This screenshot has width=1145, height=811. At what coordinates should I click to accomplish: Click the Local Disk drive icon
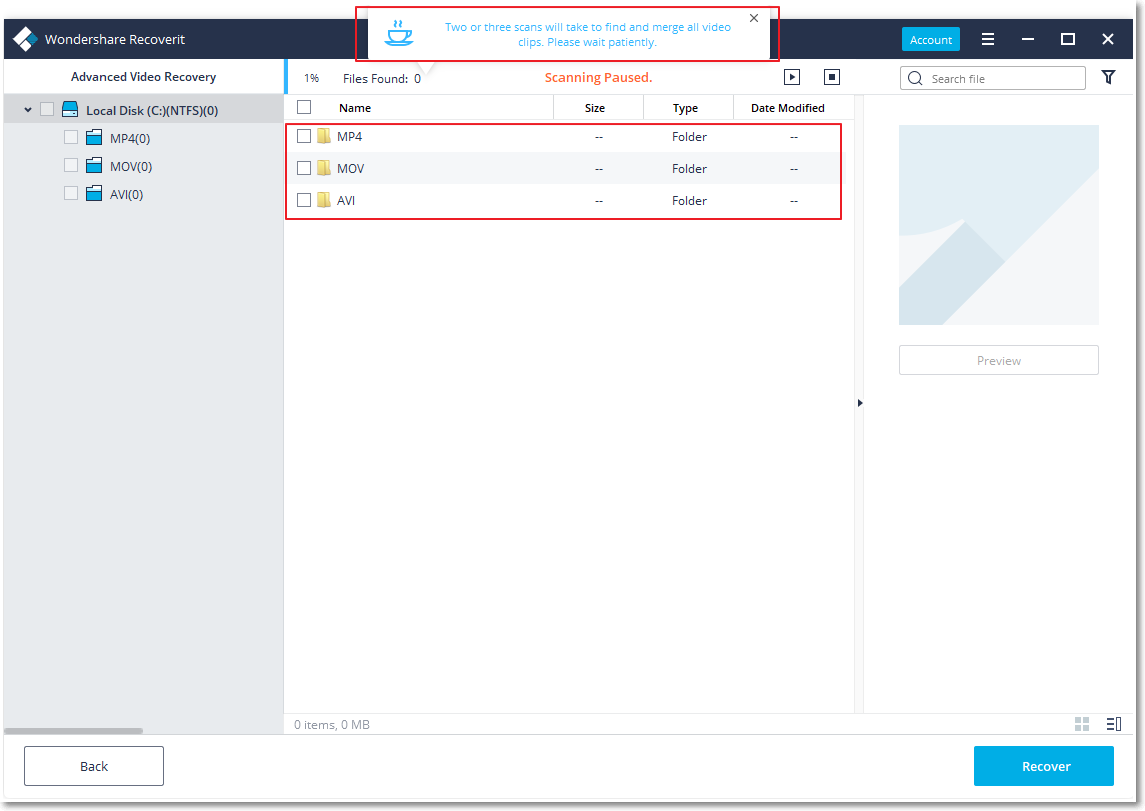70,109
